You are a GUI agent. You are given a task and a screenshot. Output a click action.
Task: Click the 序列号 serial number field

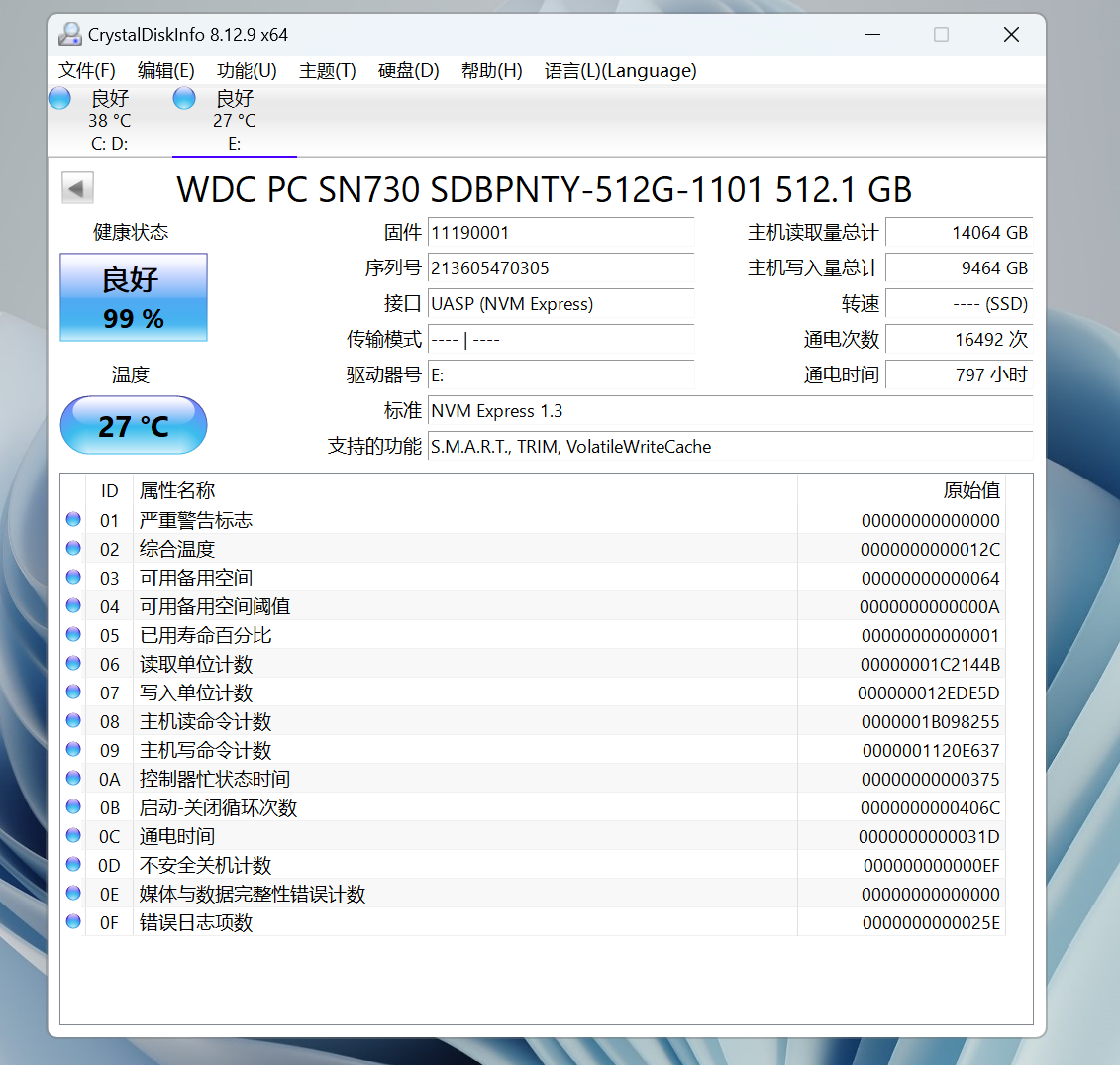560,268
